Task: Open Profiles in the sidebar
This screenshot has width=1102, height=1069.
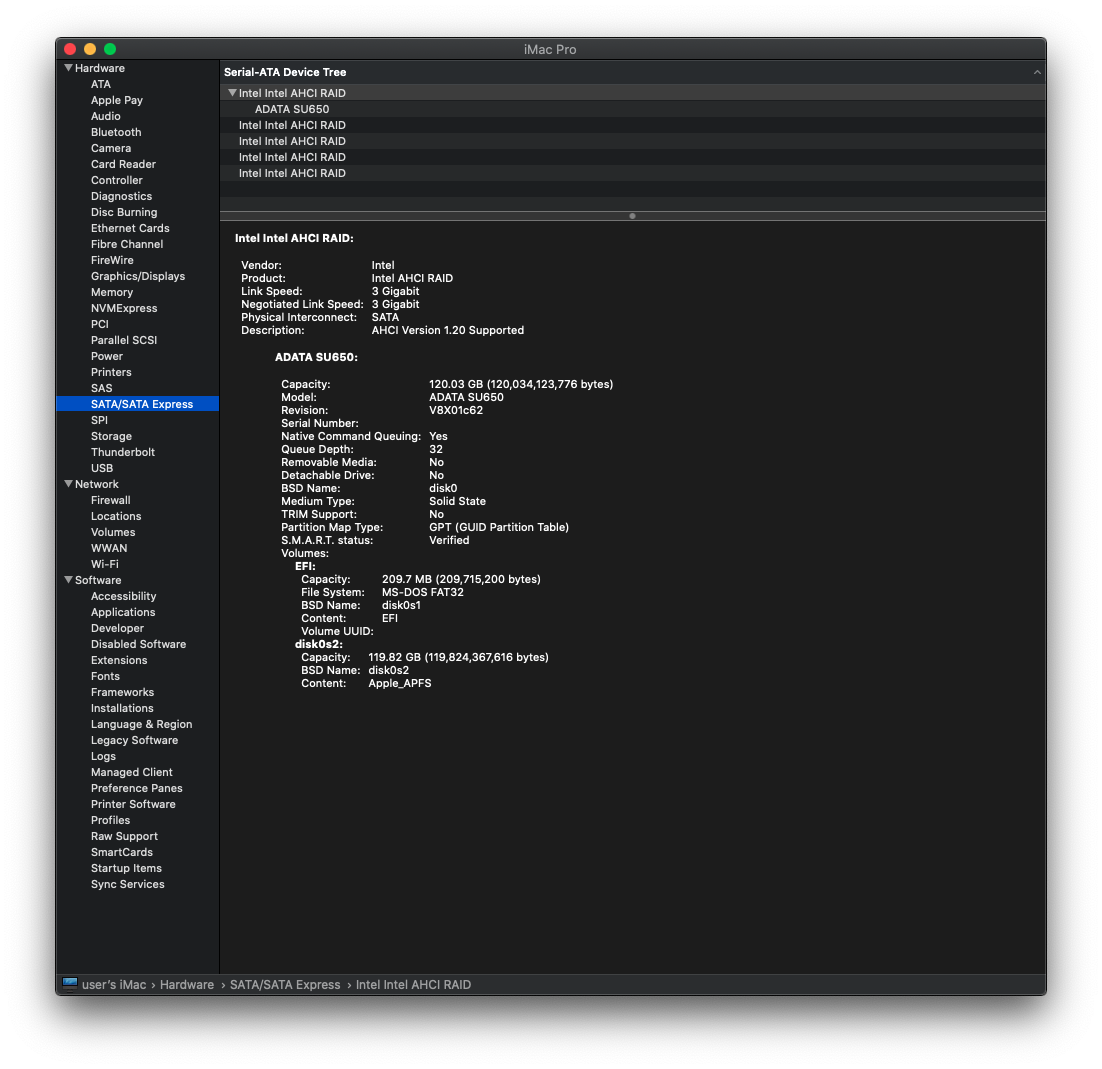Action: (x=110, y=821)
